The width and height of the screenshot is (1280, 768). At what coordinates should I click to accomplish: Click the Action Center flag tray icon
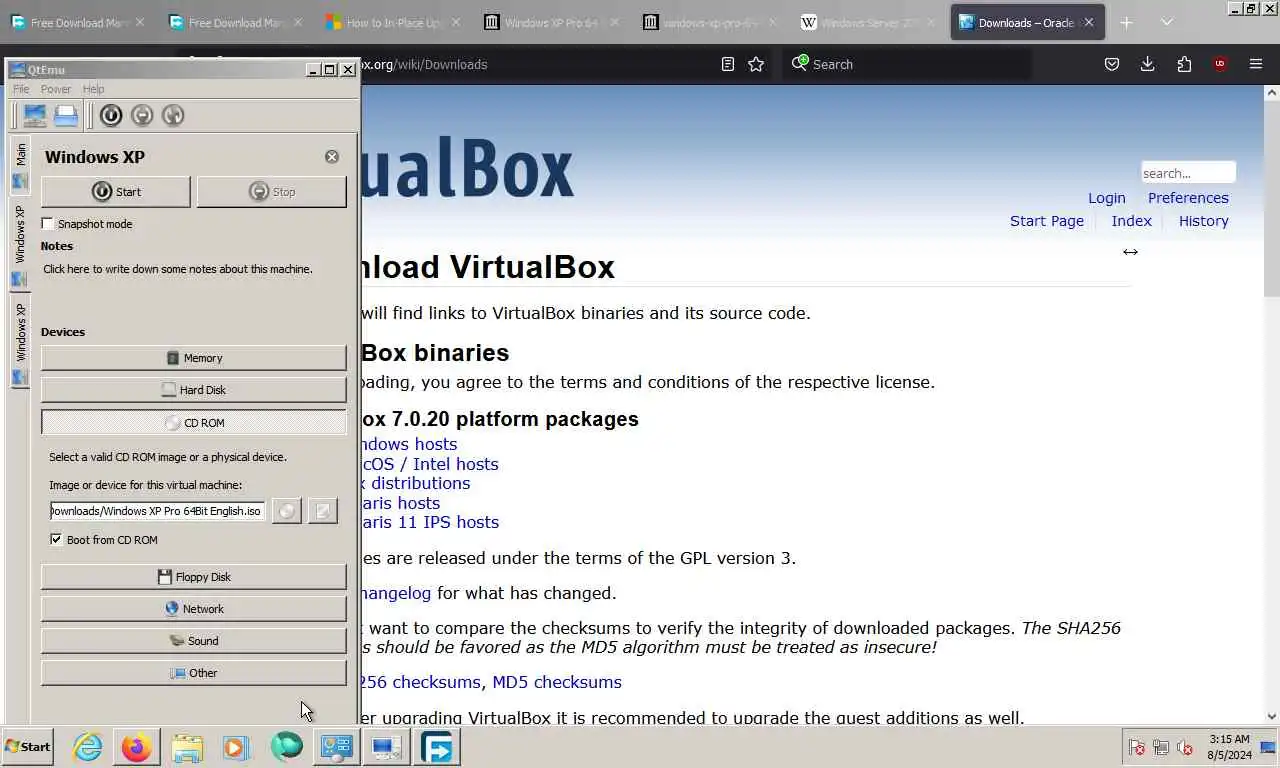coord(1137,747)
